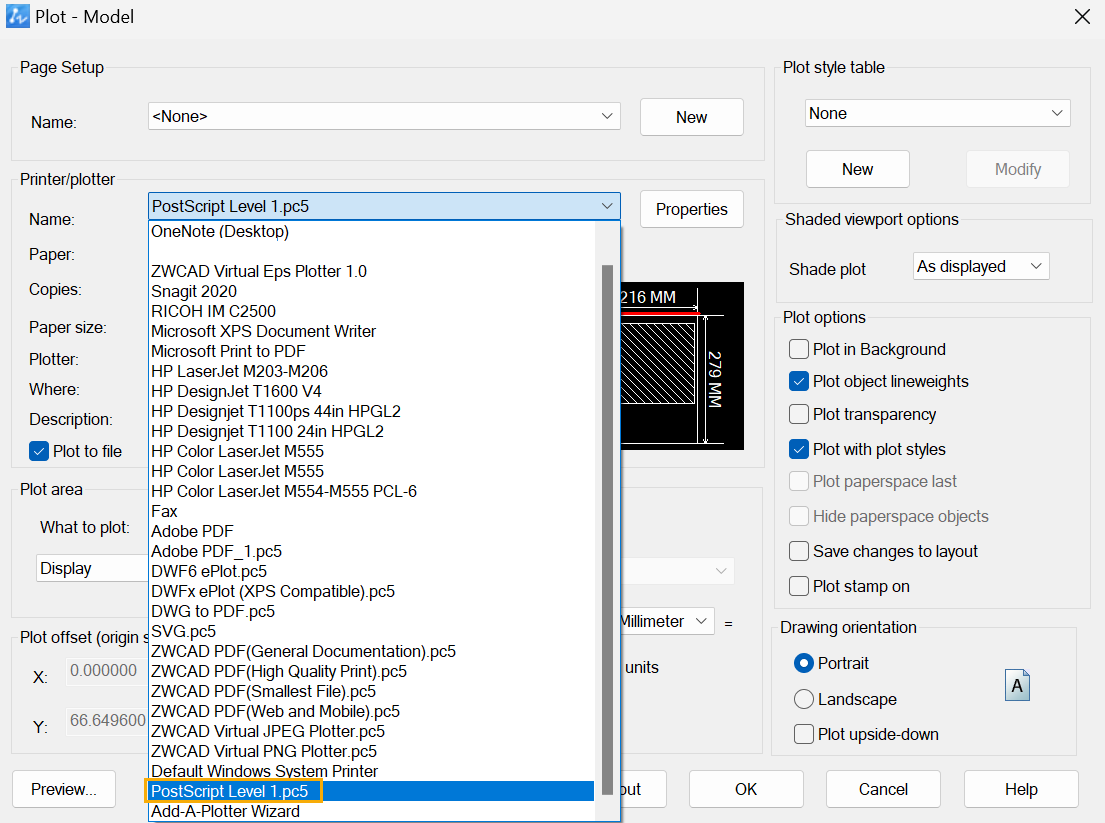The height and width of the screenshot is (823, 1105).
Task: Choose OneNote (Desktop) from printer list
Action: click(x=372, y=231)
